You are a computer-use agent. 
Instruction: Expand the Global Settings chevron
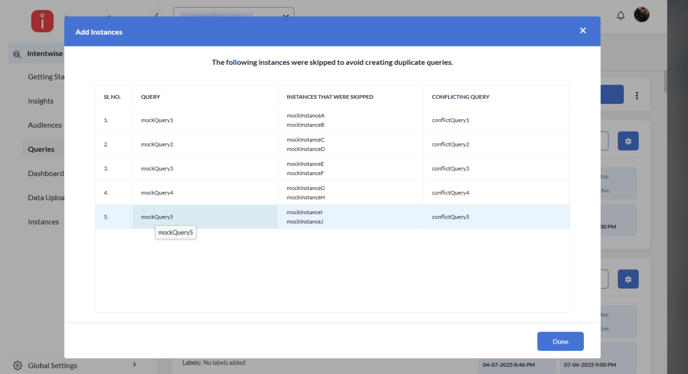tap(134, 364)
